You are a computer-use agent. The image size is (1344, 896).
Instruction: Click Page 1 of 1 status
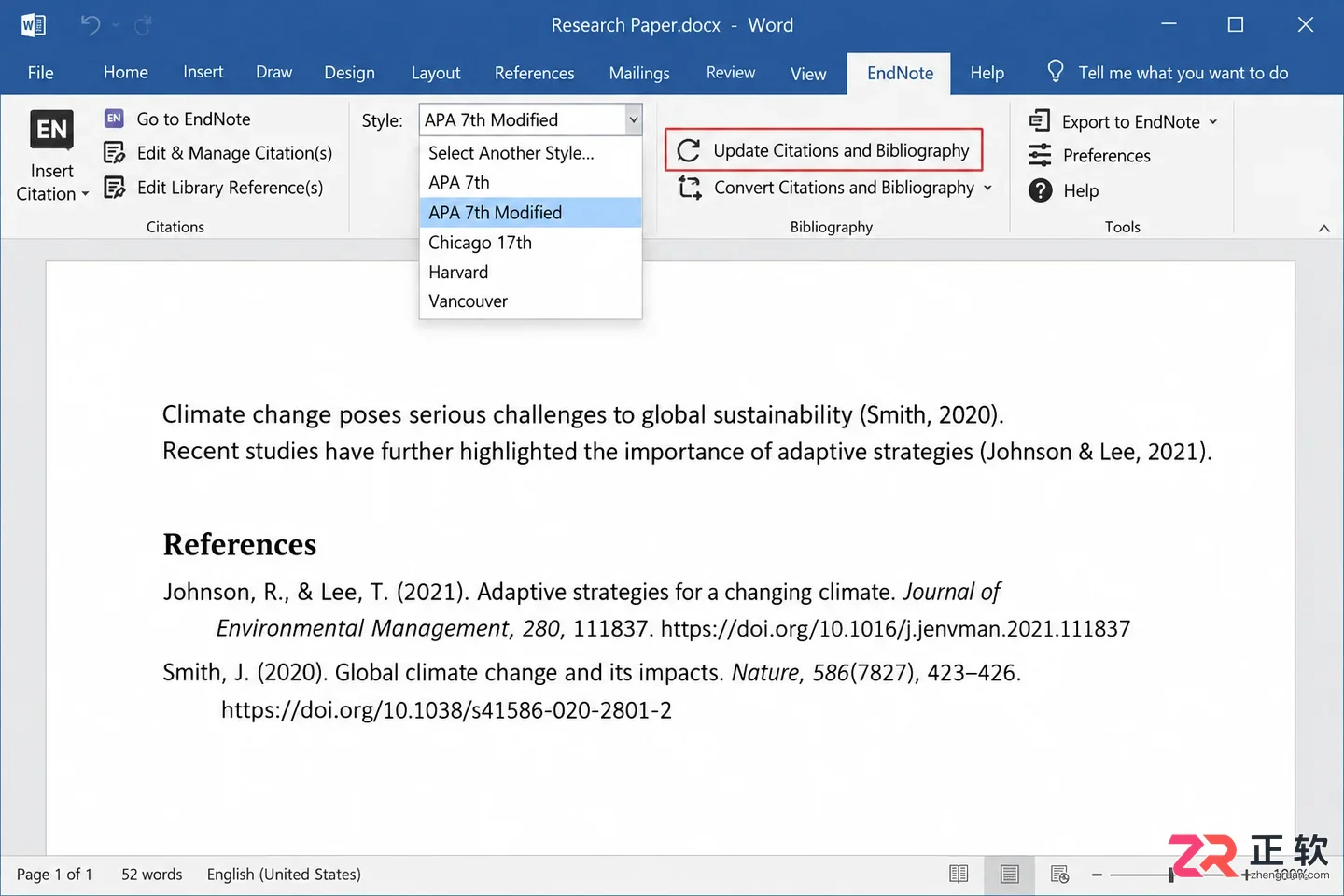tap(54, 875)
